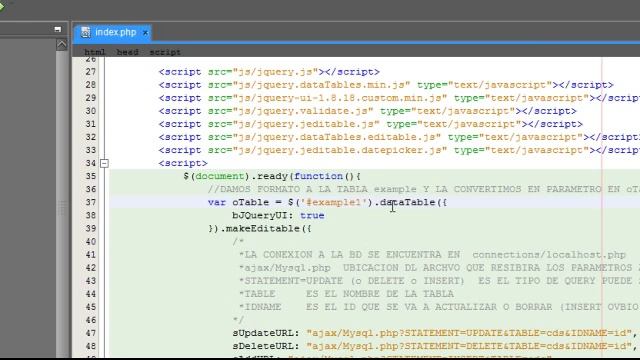Click the IDNAME ES EL ID comment

[439, 307]
